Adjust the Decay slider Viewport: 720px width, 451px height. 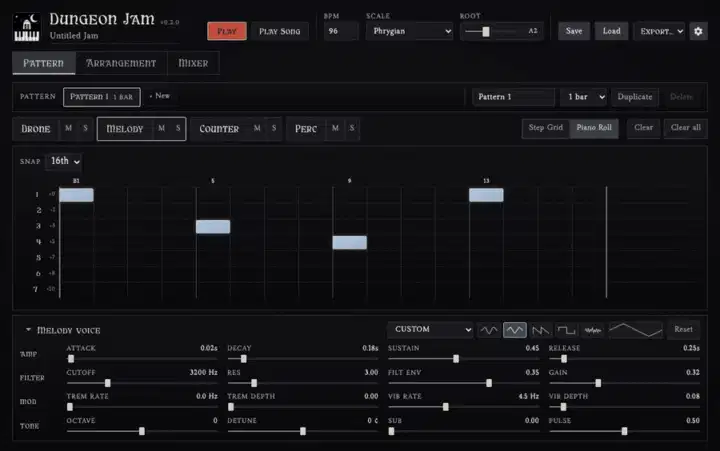tap(303, 359)
